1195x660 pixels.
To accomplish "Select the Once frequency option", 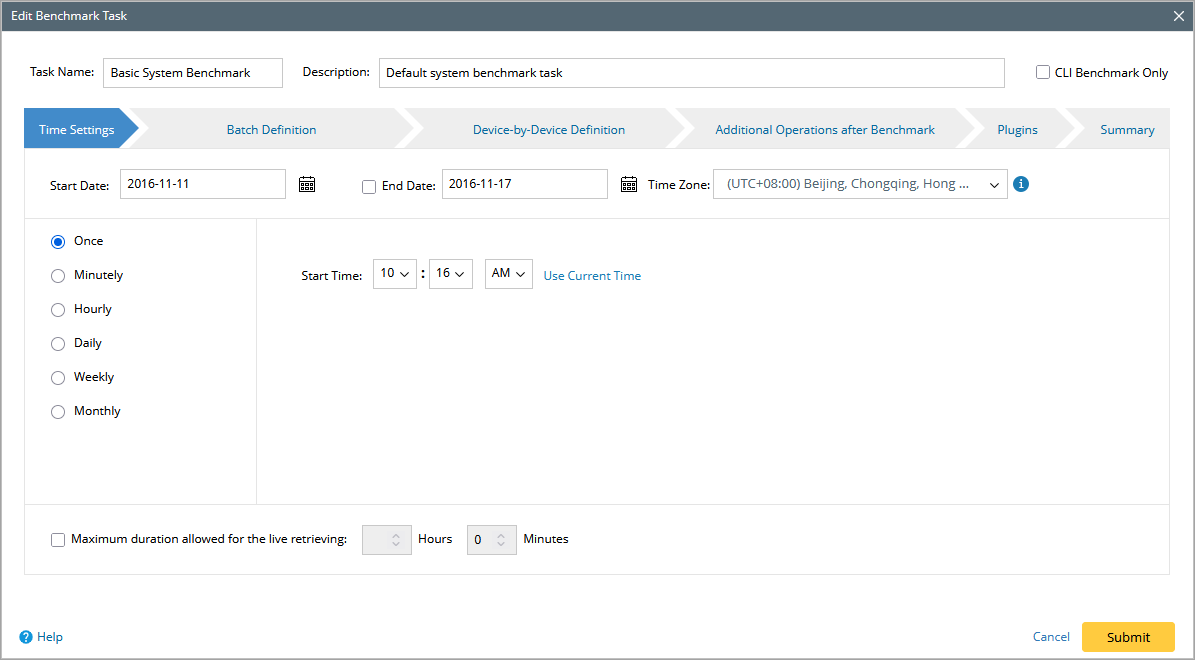I will 58,242.
